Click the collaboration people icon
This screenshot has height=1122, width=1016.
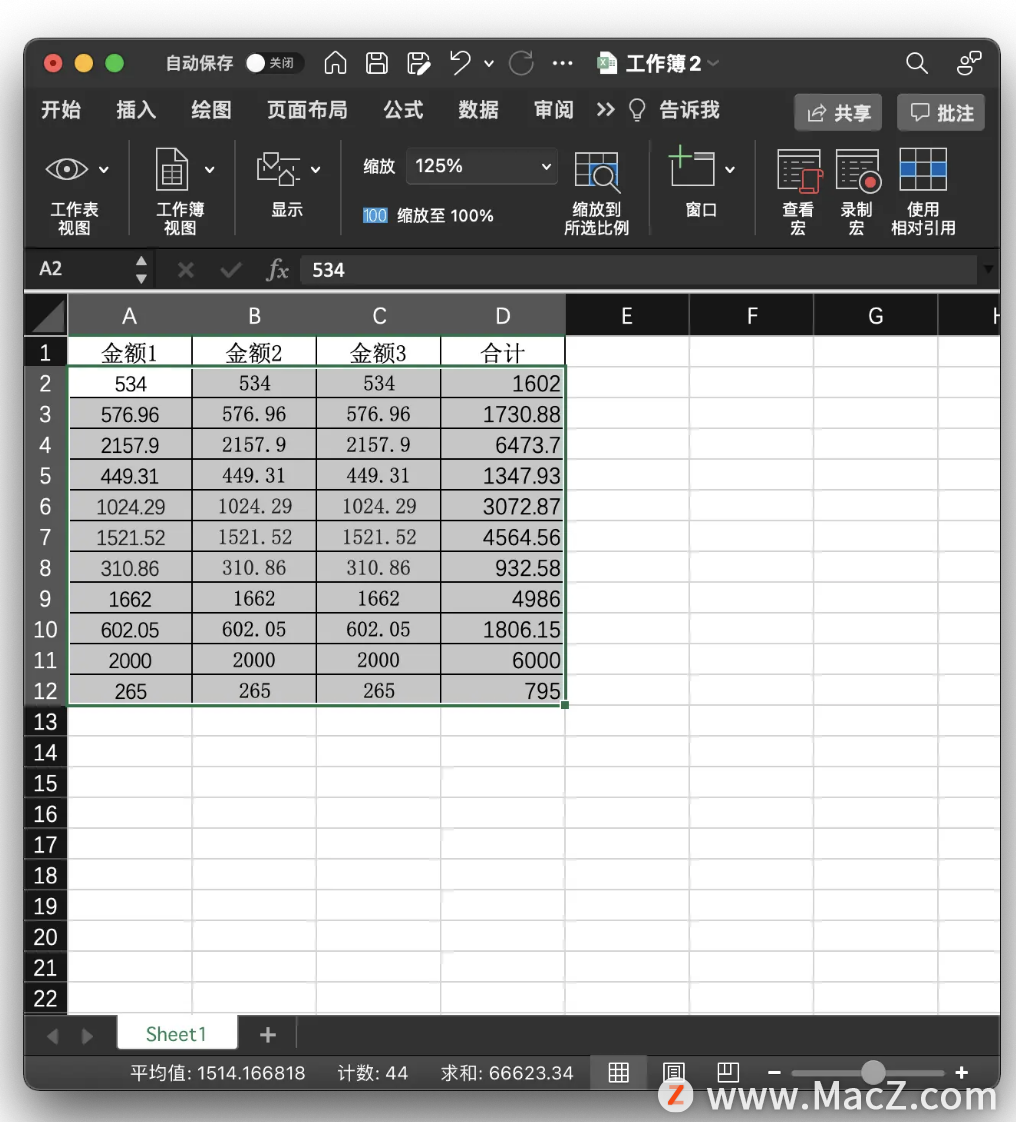[x=969, y=64]
